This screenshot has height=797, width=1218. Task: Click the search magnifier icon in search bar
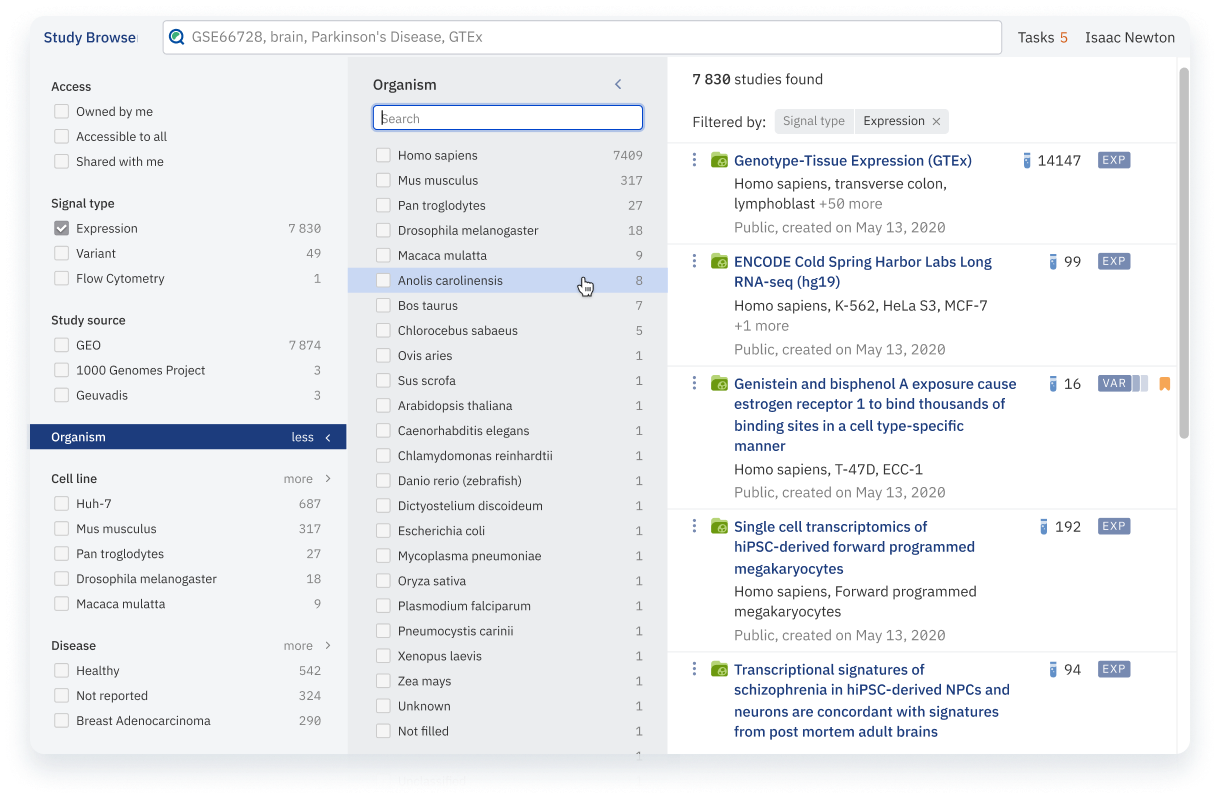tap(177, 37)
